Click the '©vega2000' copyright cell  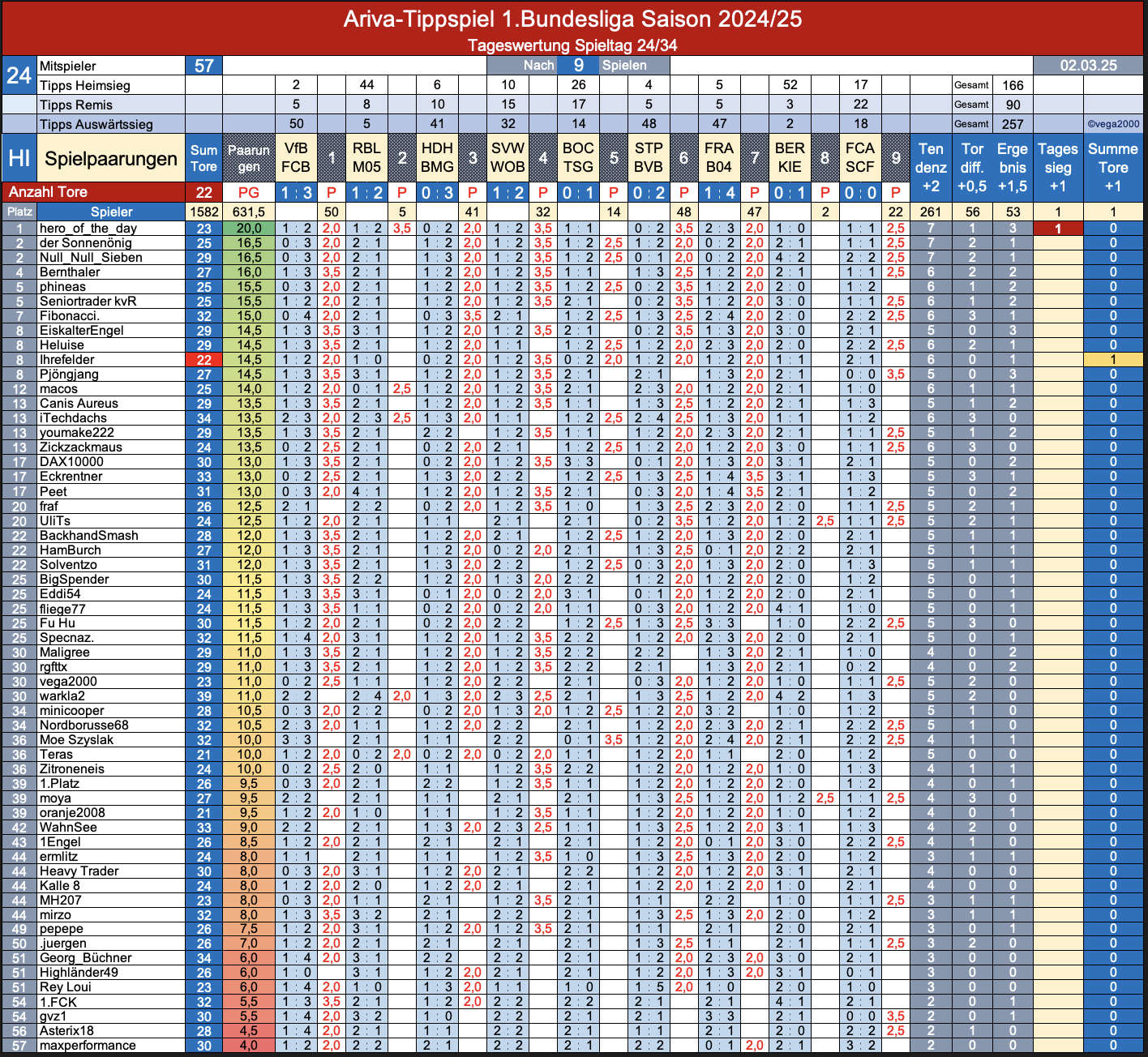(1113, 124)
